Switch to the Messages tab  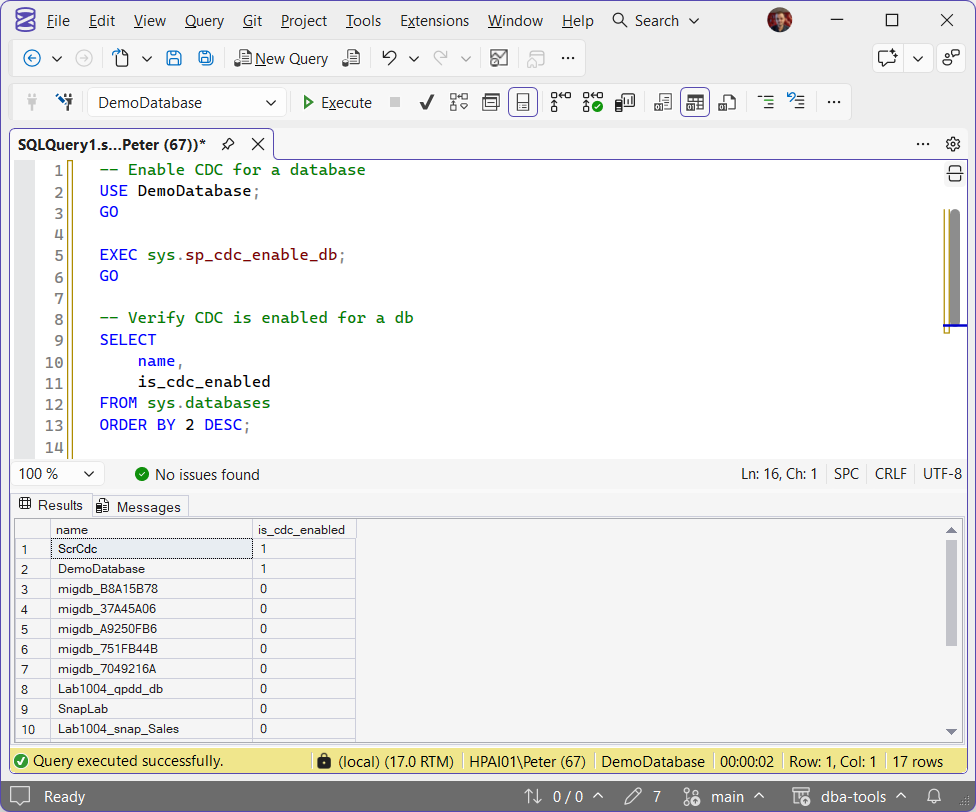140,507
